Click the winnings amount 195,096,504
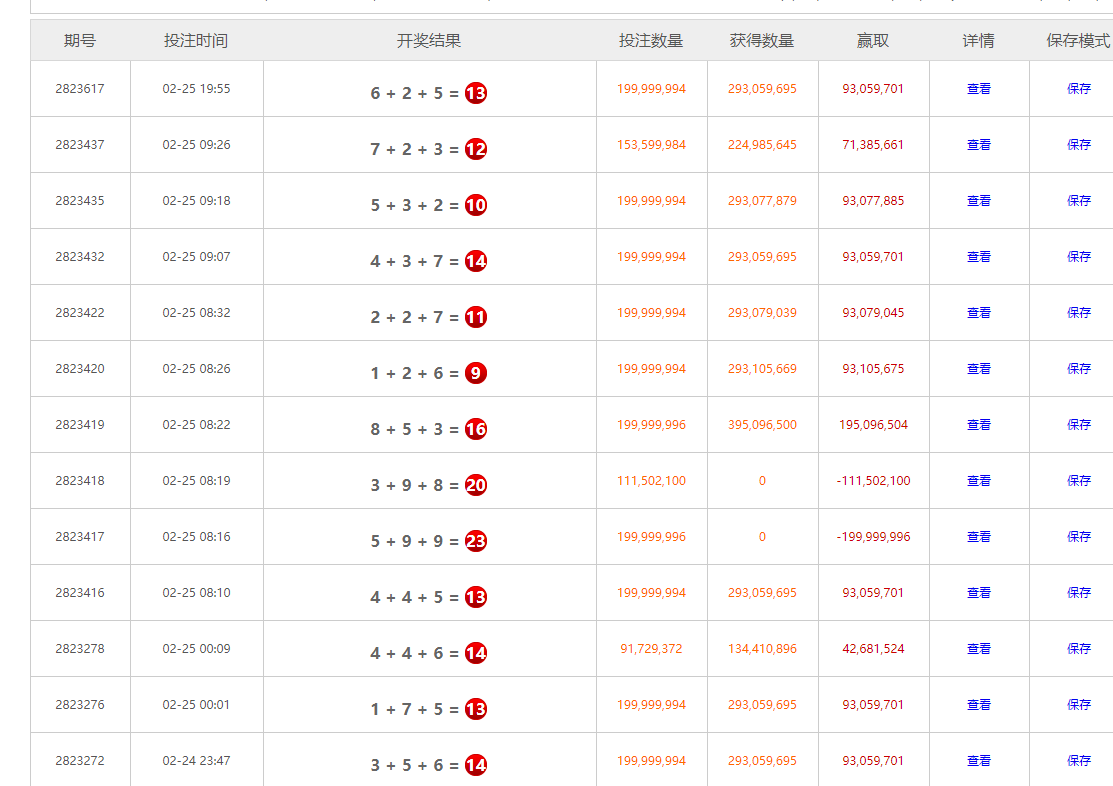Viewport: 1113px width, 786px height. [873, 425]
